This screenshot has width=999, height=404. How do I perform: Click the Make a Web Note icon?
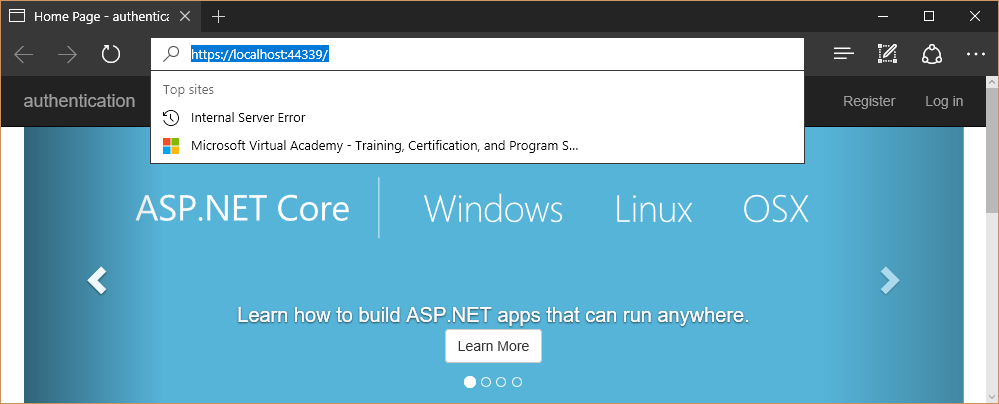click(x=888, y=54)
